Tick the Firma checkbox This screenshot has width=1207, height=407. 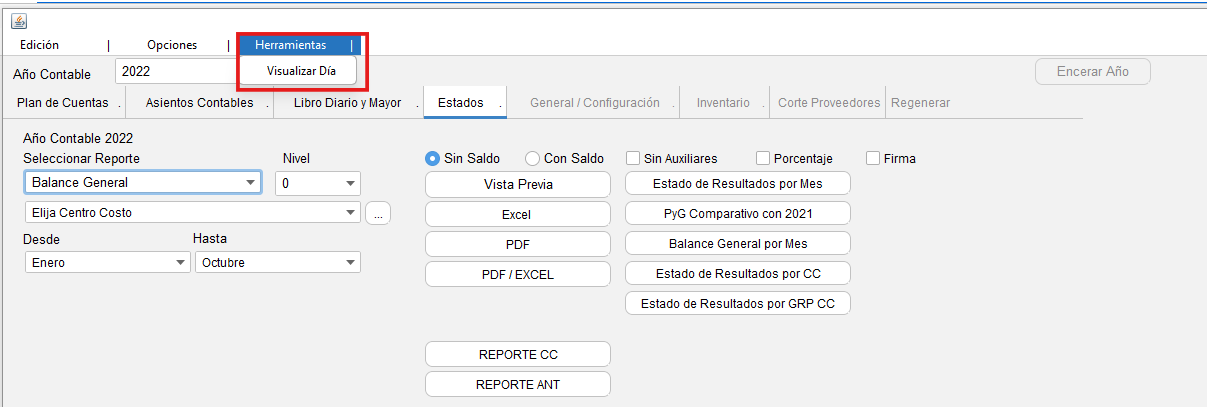coord(873,158)
